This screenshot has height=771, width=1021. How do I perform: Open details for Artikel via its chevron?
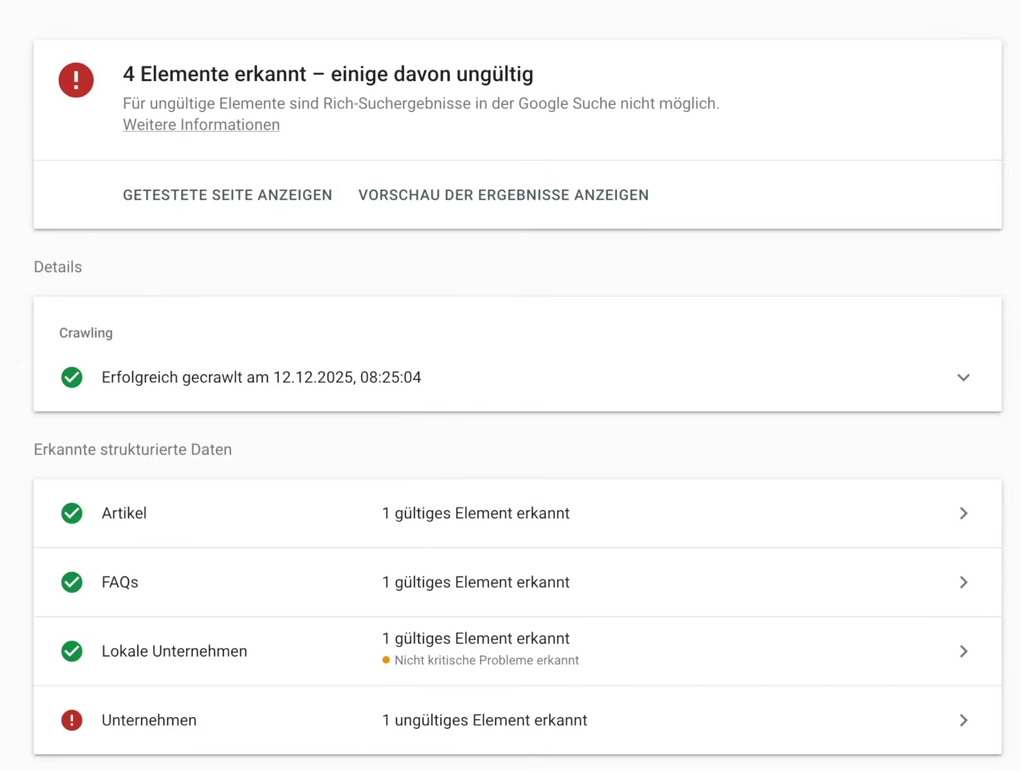(x=963, y=513)
